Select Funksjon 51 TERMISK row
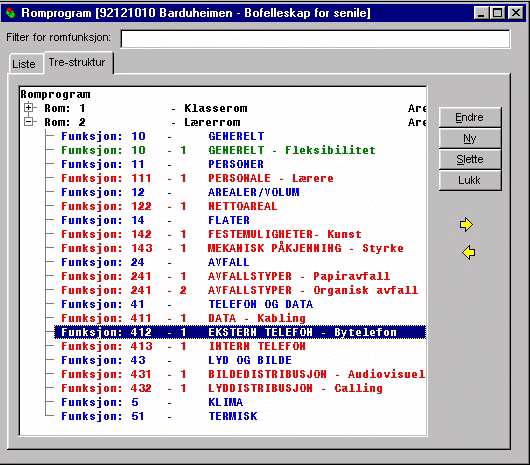This screenshot has width=530, height=465. pos(159,416)
